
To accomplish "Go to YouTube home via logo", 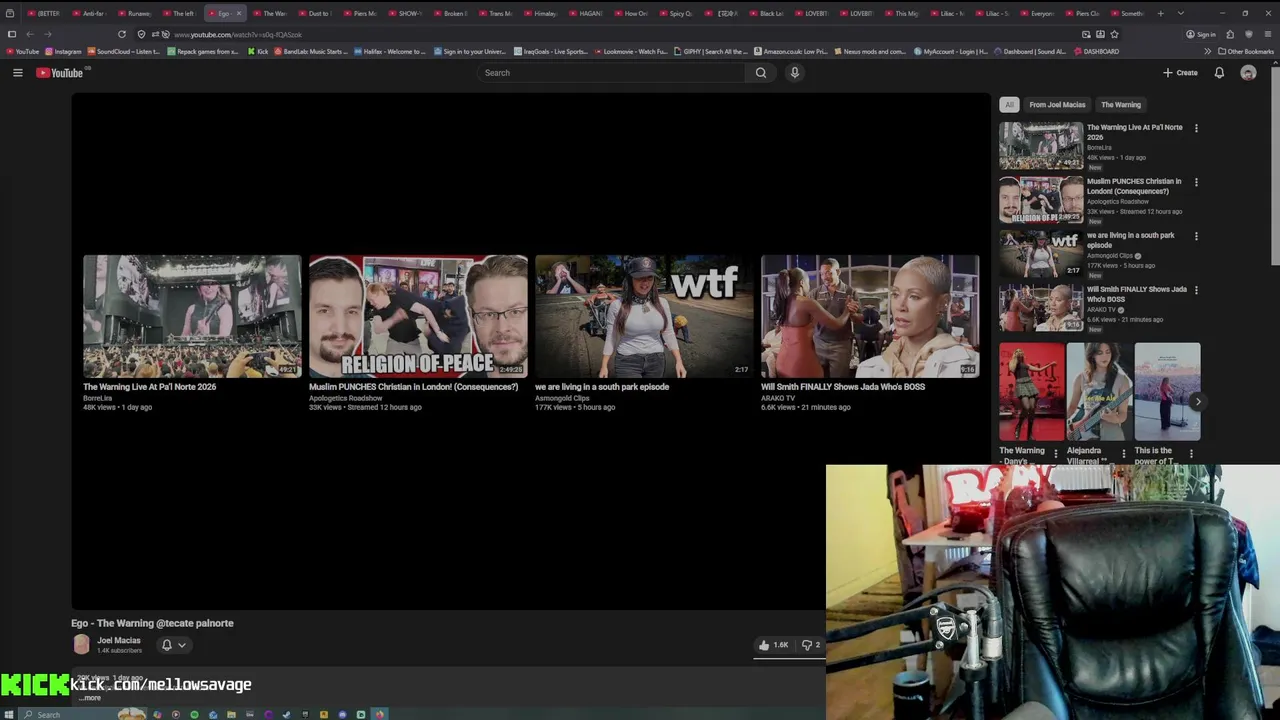I will 60,72.
